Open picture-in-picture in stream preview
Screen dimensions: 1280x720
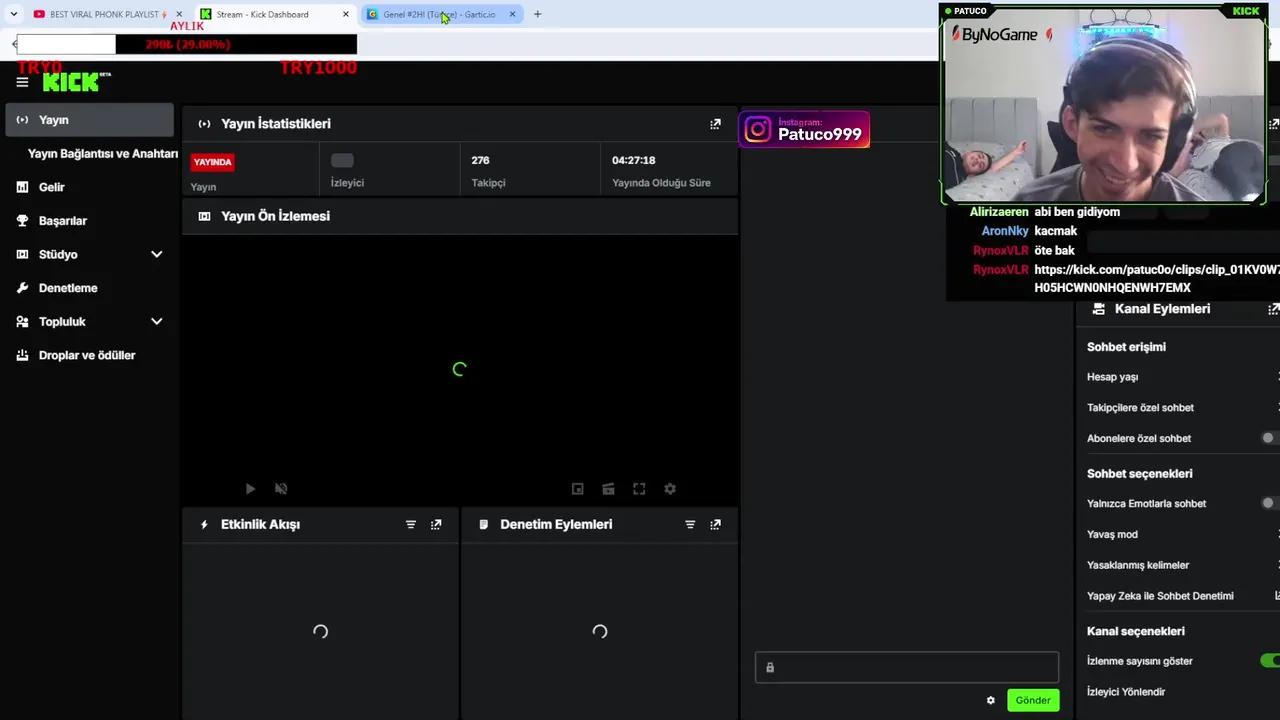[577, 489]
